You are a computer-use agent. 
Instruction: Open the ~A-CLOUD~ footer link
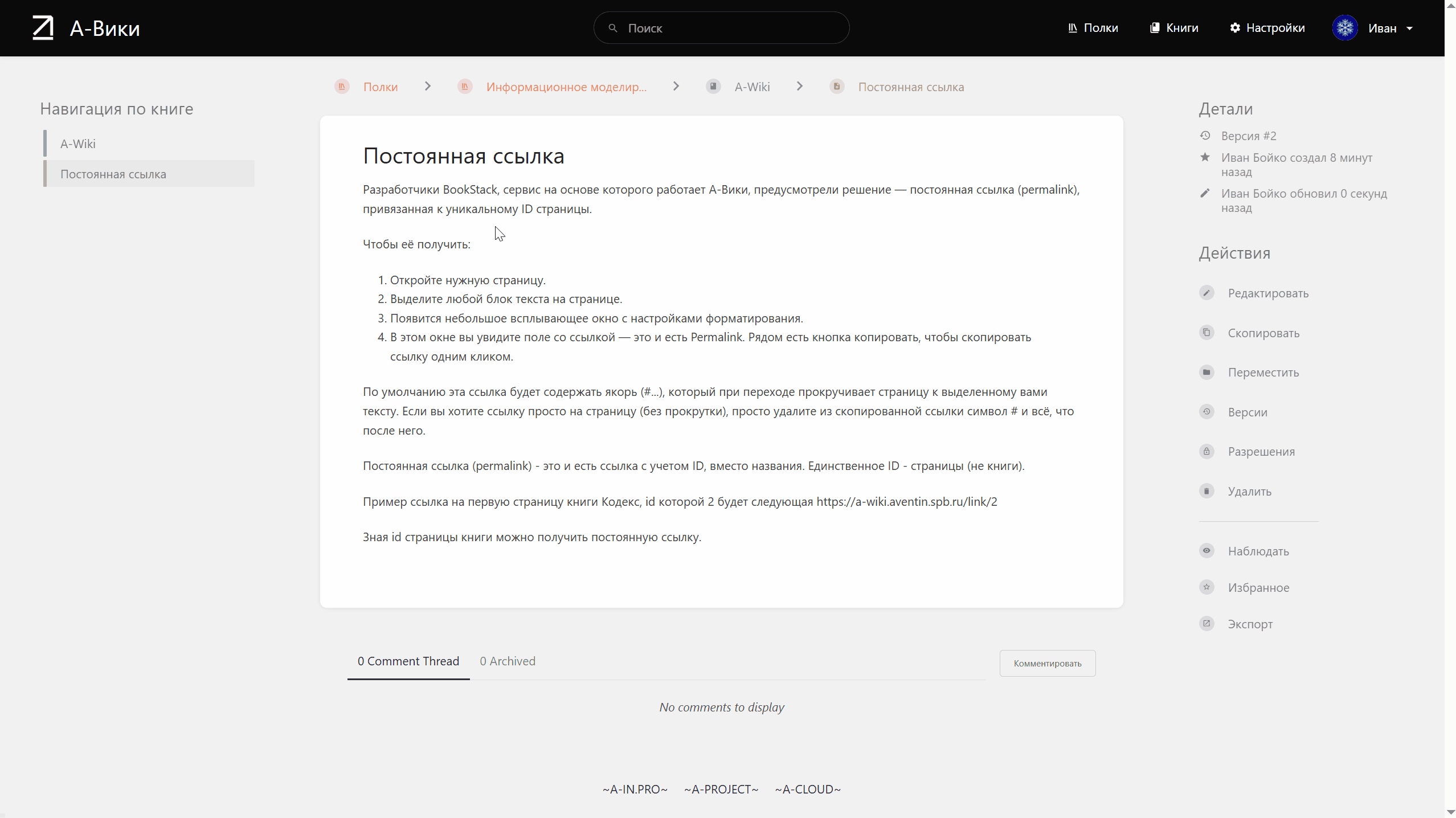(808, 790)
